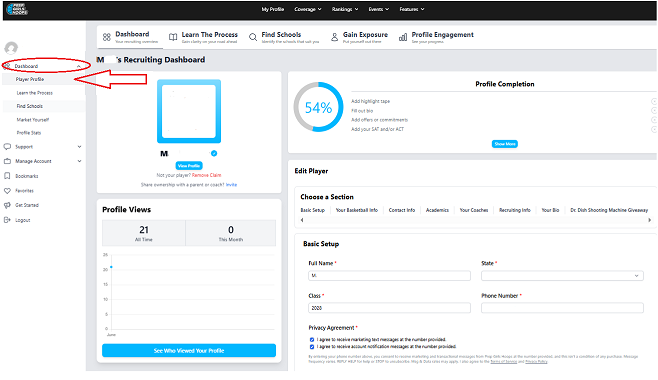Expand the Support sidebar menu chevron
The image size is (658, 380).
point(79,147)
